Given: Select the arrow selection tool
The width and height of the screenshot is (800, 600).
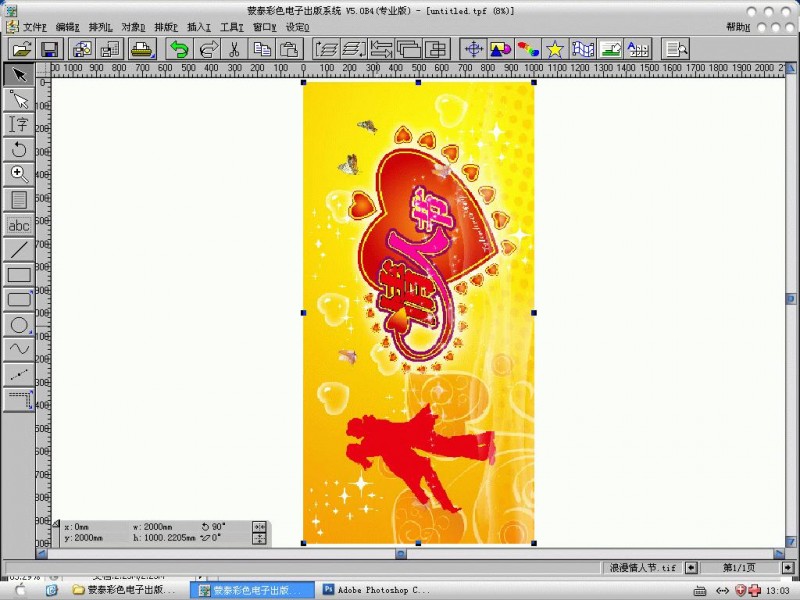Looking at the screenshot, I should coord(19,74).
